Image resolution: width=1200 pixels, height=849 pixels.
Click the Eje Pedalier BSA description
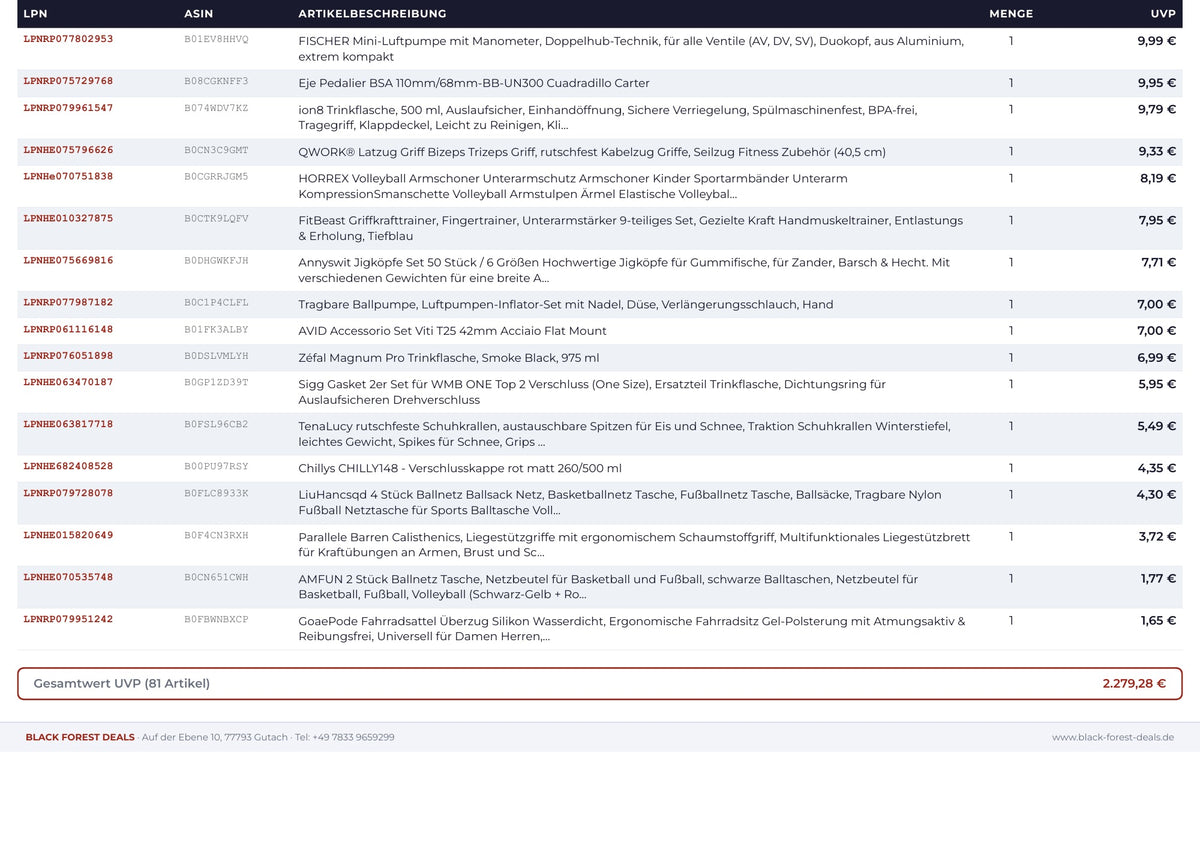(474, 83)
